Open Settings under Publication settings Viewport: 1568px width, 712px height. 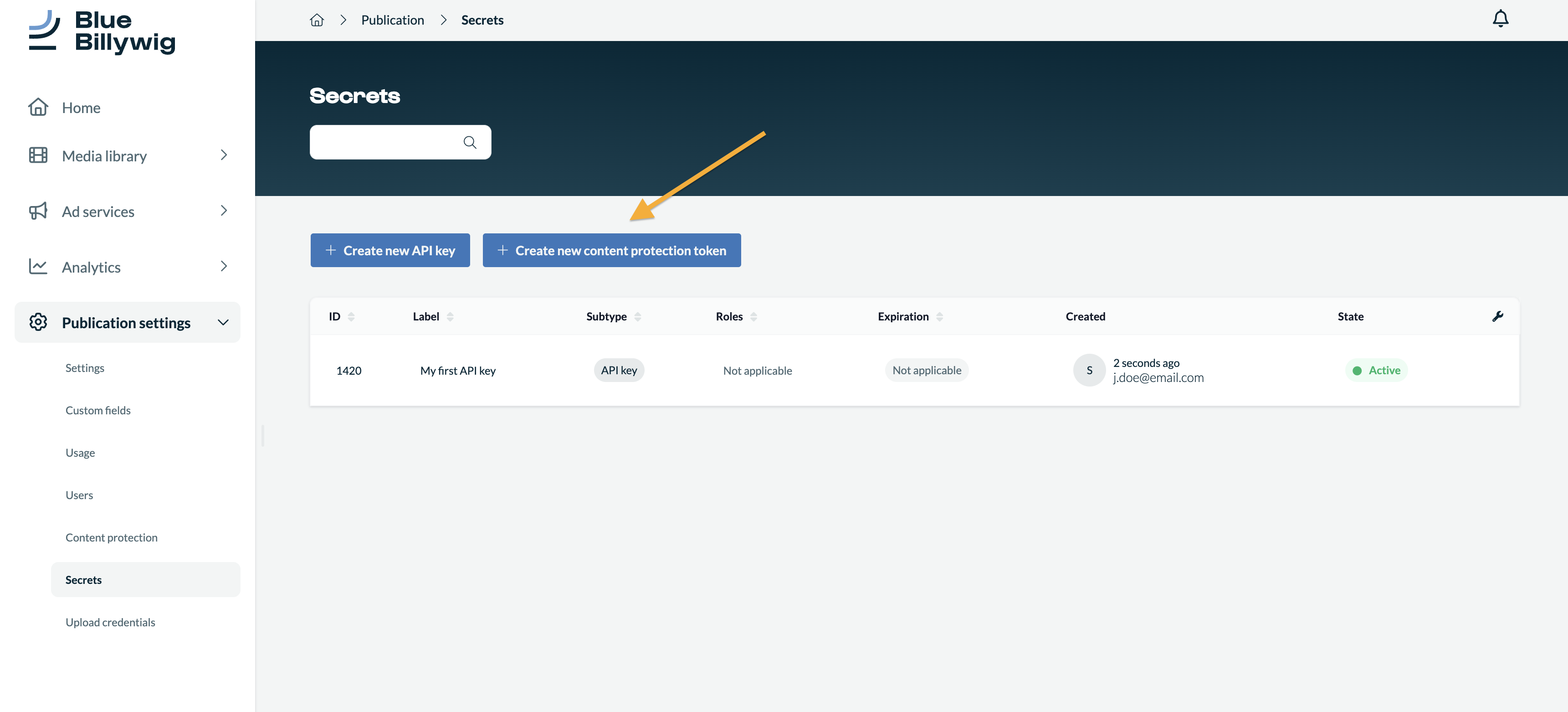click(85, 368)
